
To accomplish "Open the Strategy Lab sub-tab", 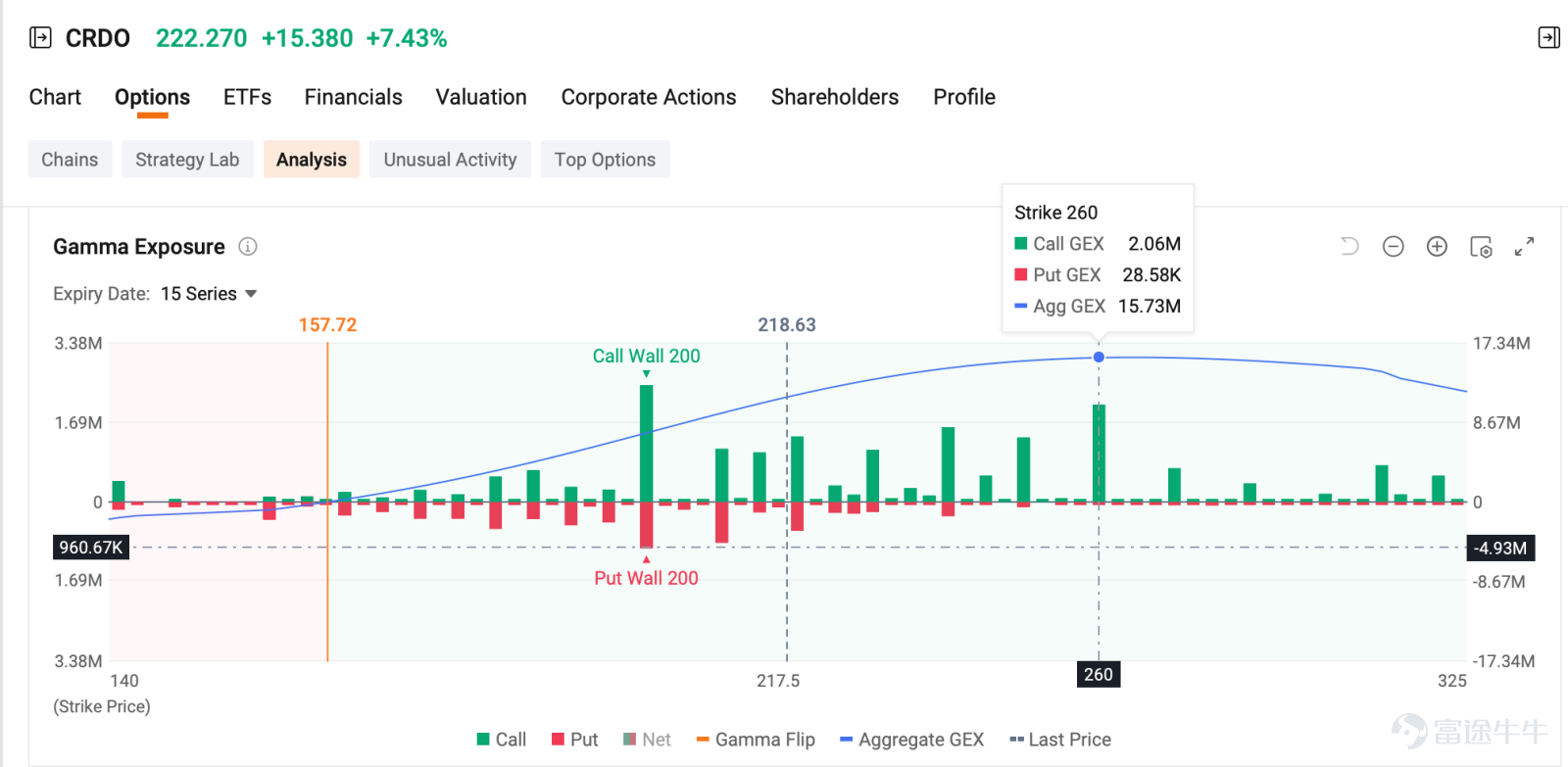I will point(187,160).
